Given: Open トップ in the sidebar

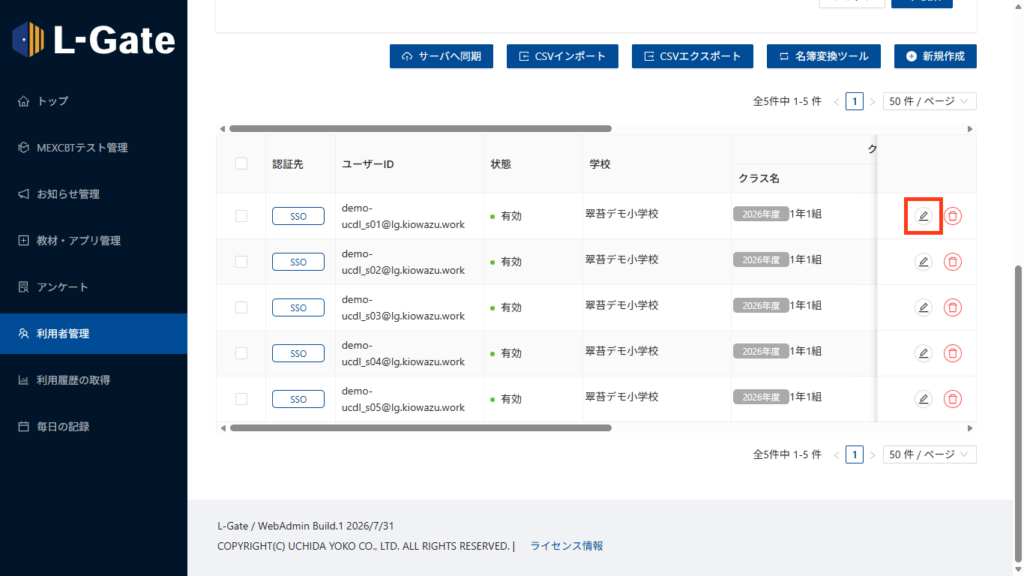Looking at the screenshot, I should (93, 101).
